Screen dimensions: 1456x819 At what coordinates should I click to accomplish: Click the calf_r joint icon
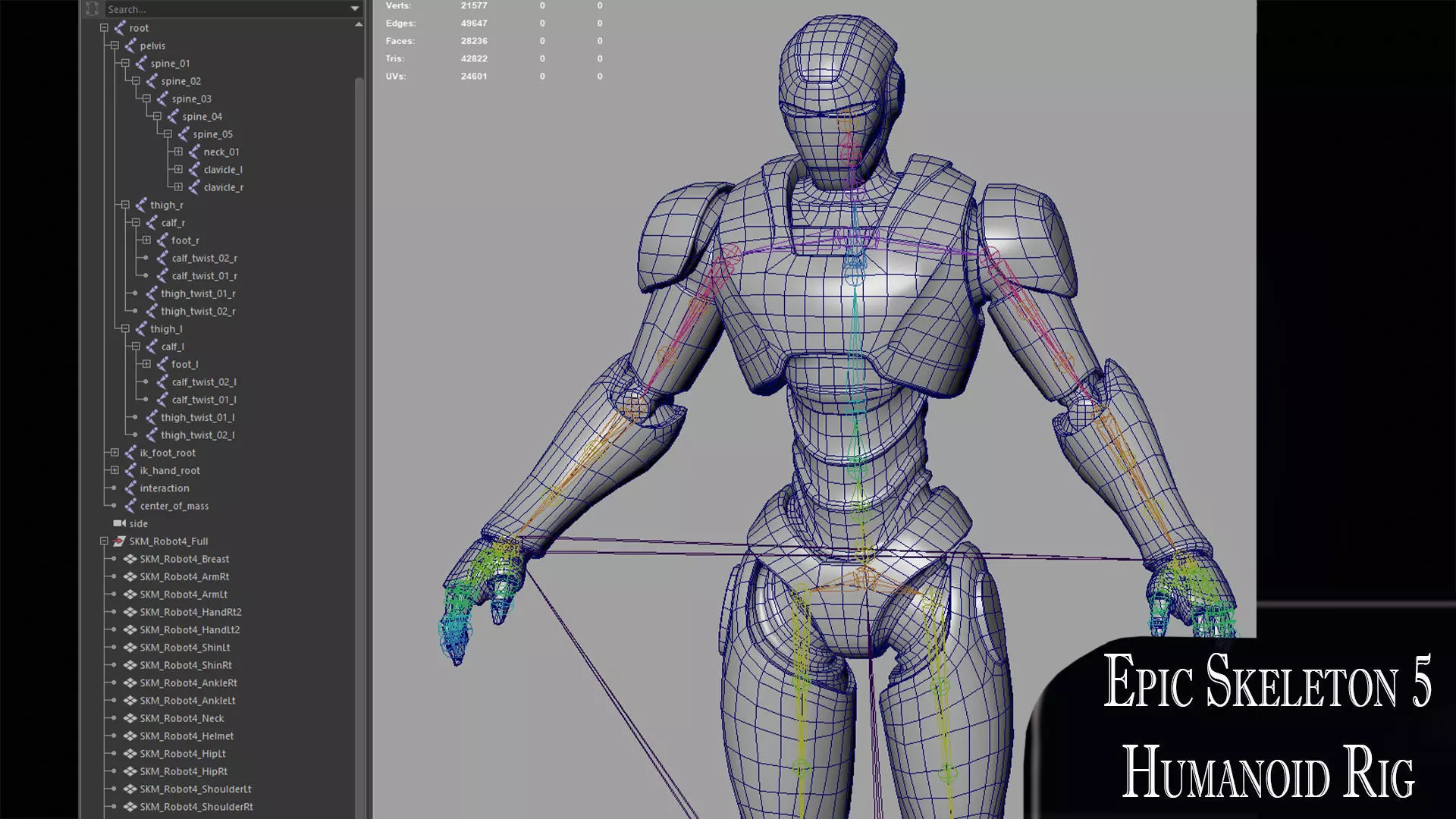151,223
